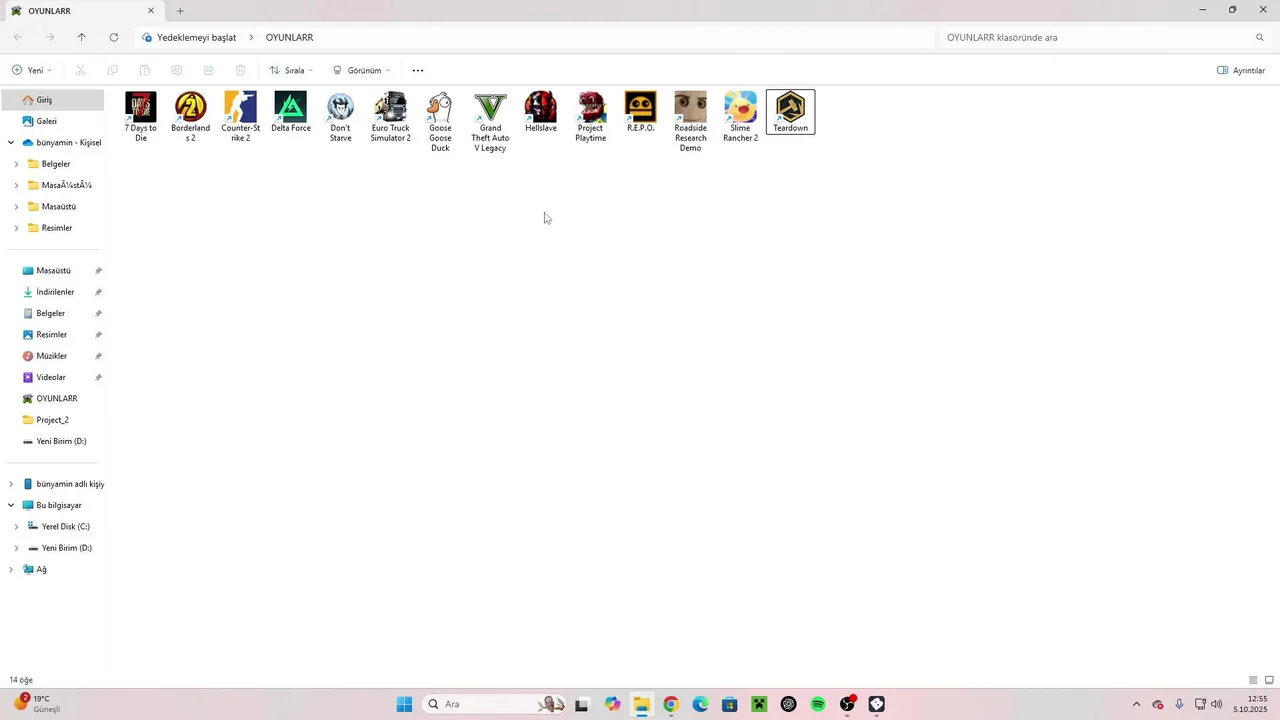Select Roadside Research Demo shortcut

tap(690, 122)
